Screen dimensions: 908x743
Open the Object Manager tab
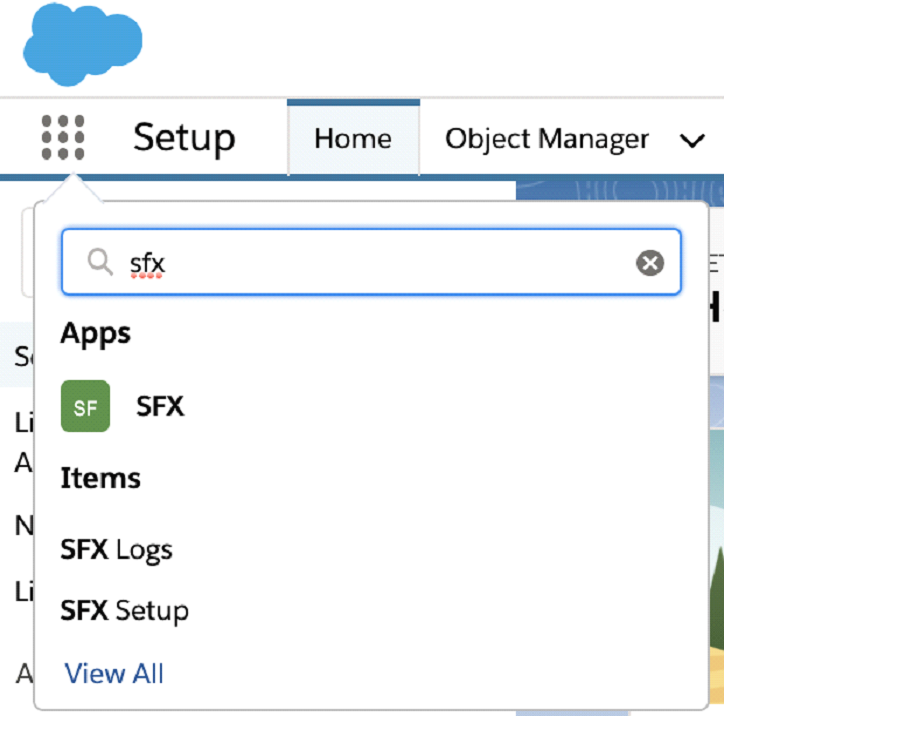click(x=547, y=139)
